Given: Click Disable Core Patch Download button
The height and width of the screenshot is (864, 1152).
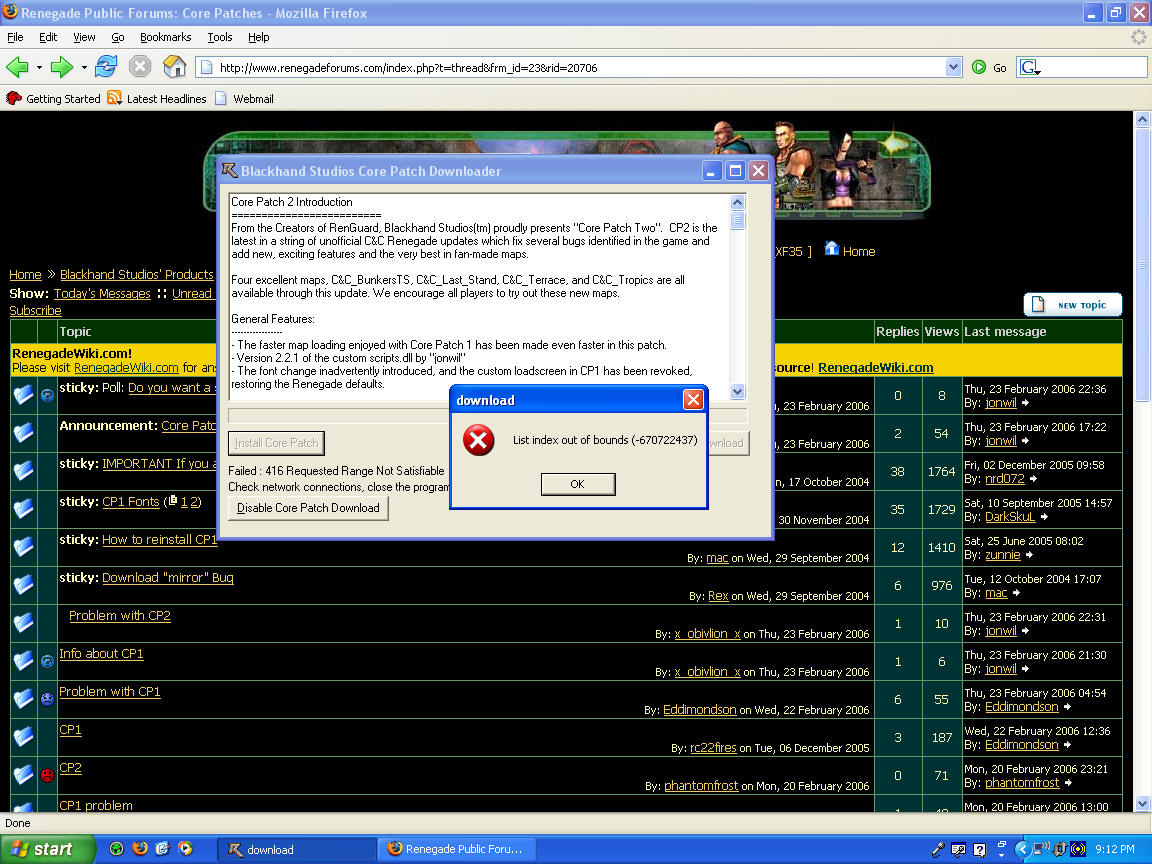Looking at the screenshot, I should pyautogui.click(x=308, y=508).
